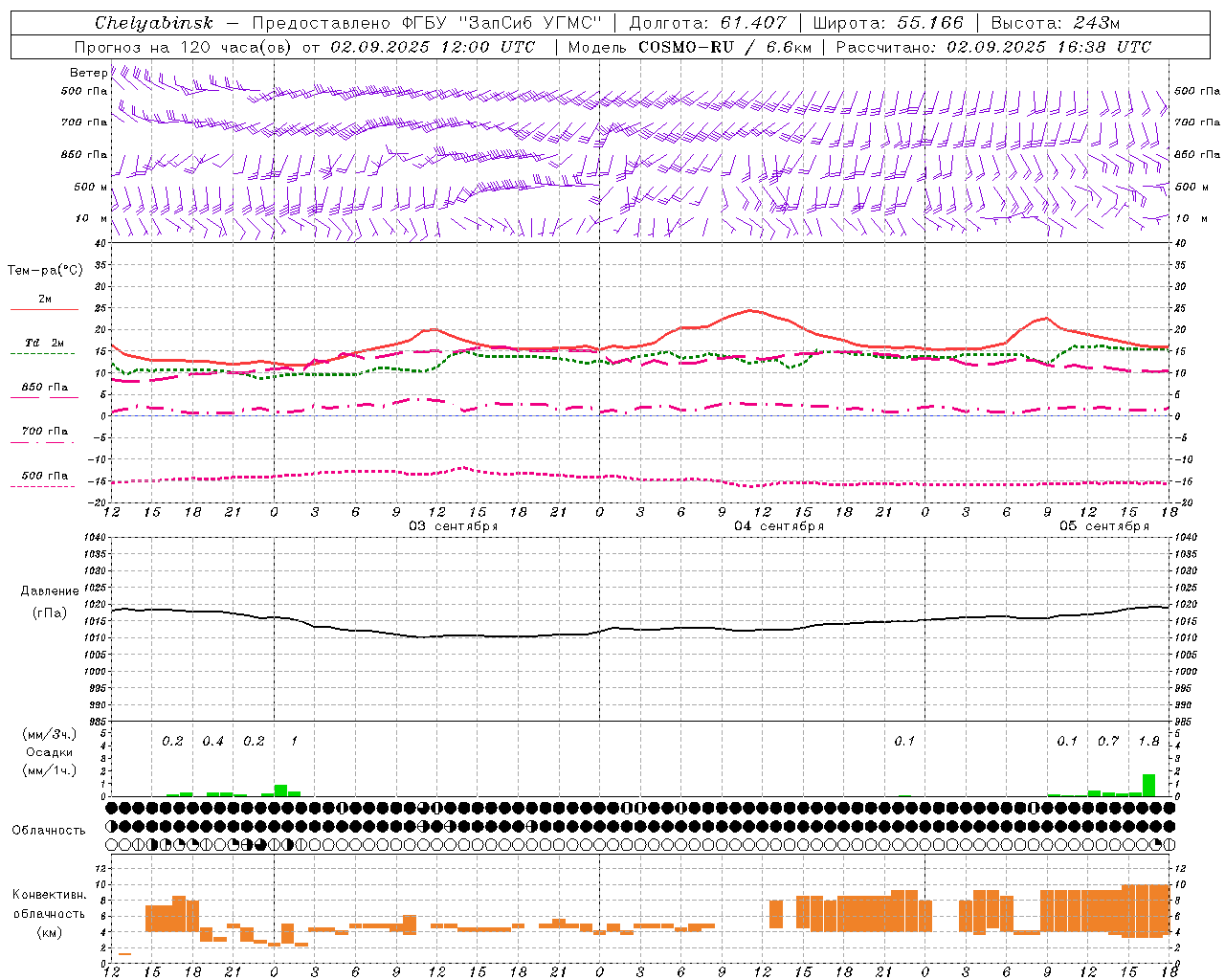Select the Облачность row label

(49, 831)
